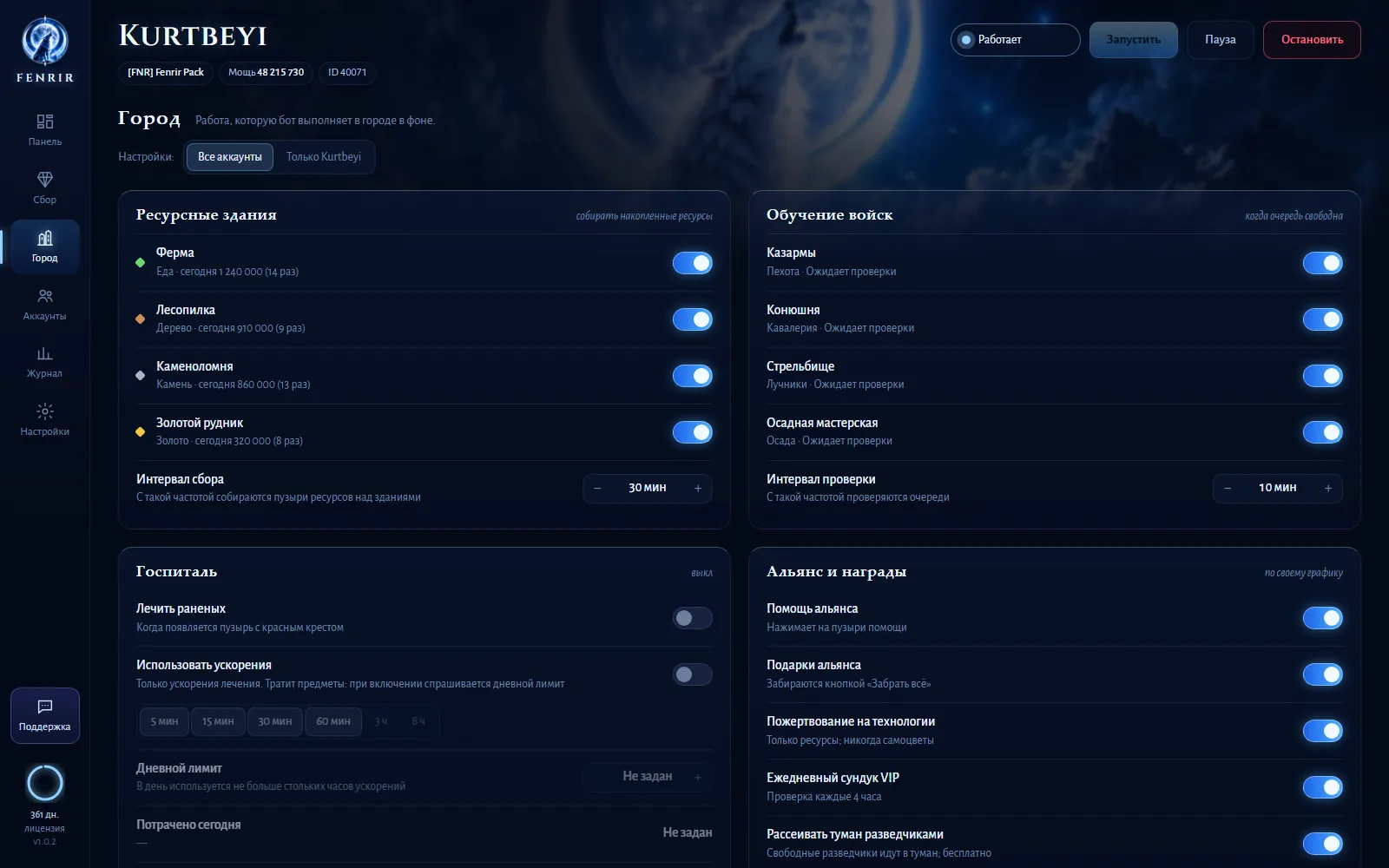Open the Аккаунты page

pyautogui.click(x=45, y=305)
